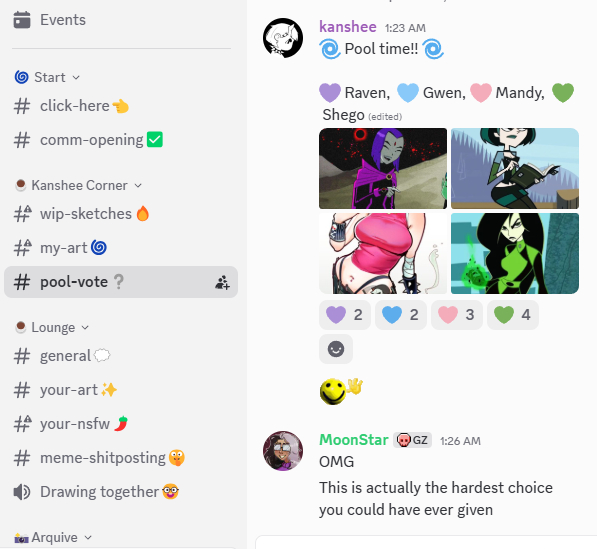Toggle the blue heart reaction

click(x=401, y=315)
